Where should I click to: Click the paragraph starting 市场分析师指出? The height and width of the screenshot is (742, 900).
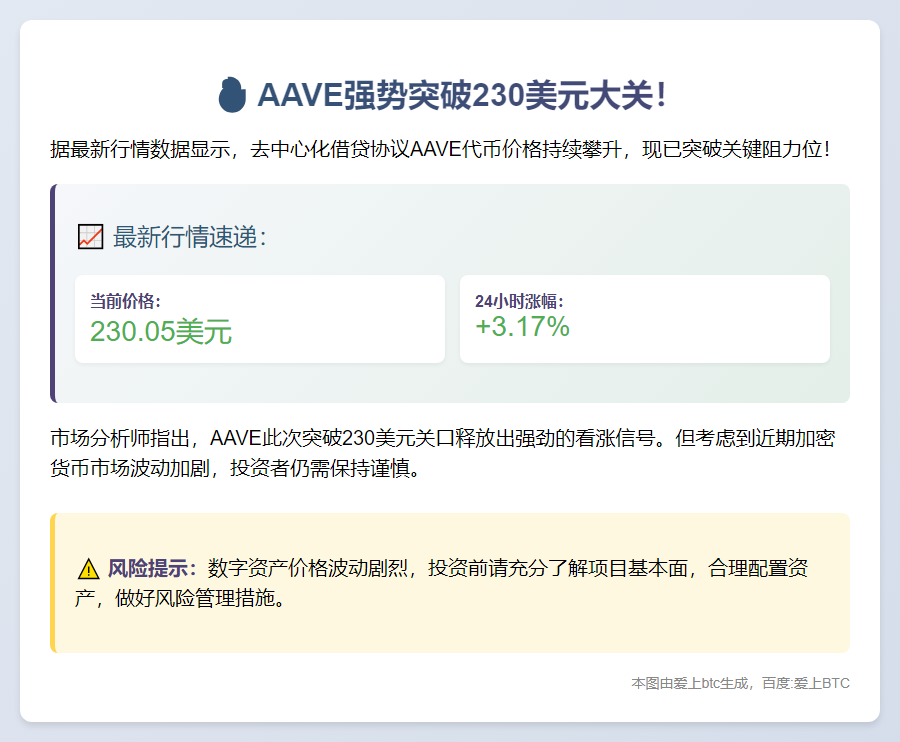click(443, 453)
